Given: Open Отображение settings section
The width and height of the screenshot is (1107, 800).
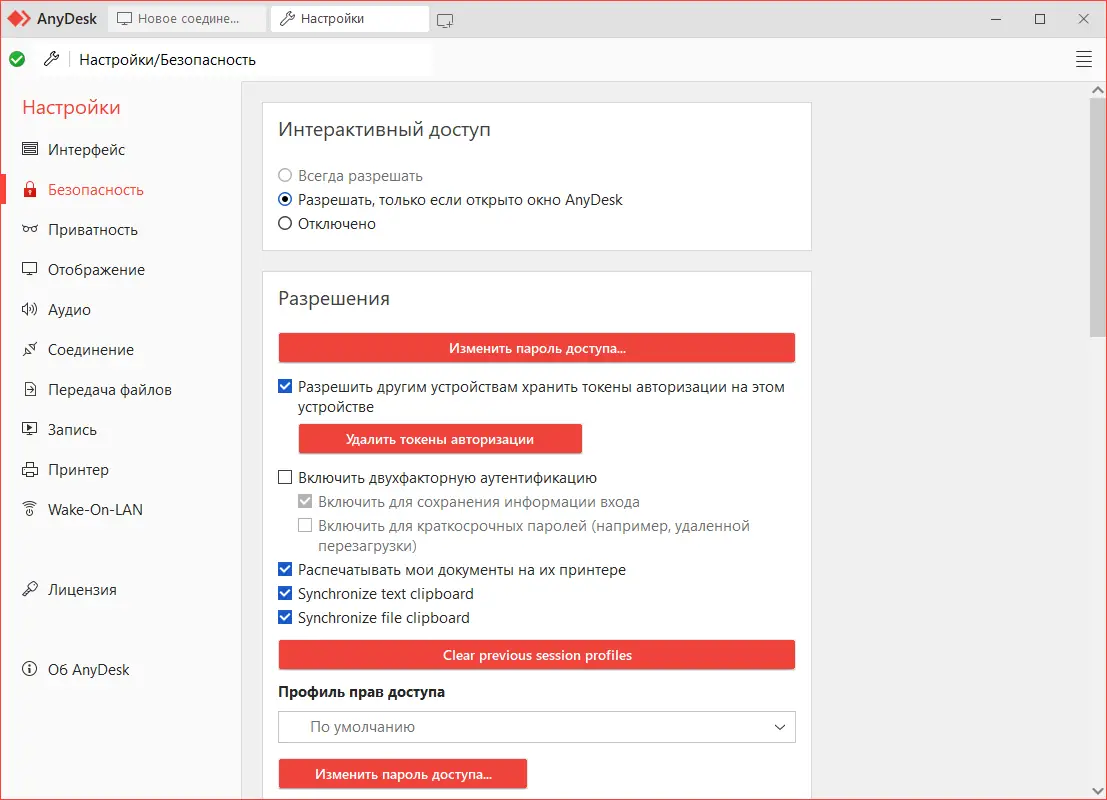Looking at the screenshot, I should click(96, 270).
